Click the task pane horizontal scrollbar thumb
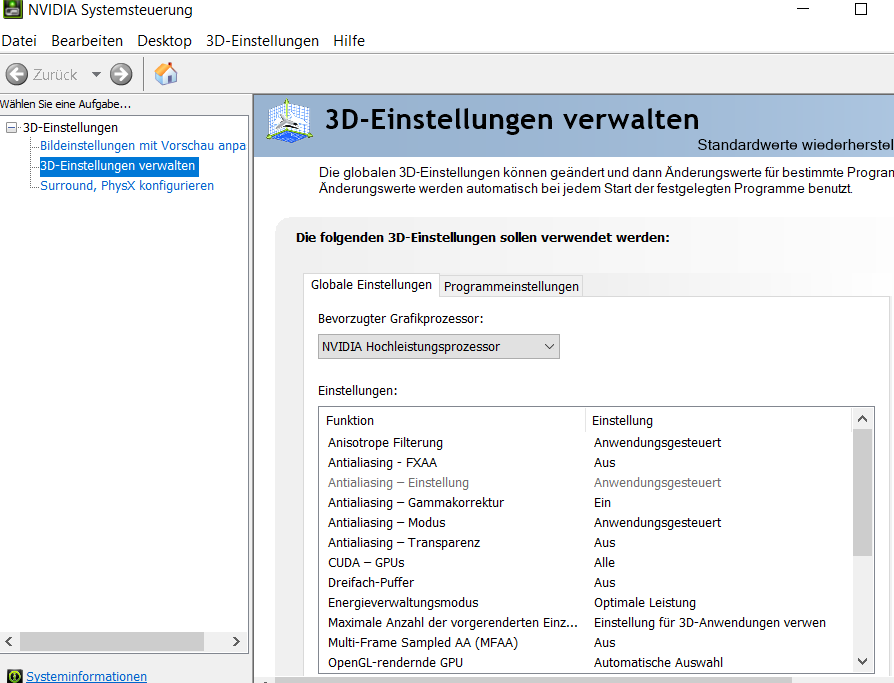The height and width of the screenshot is (683, 894). [112, 641]
